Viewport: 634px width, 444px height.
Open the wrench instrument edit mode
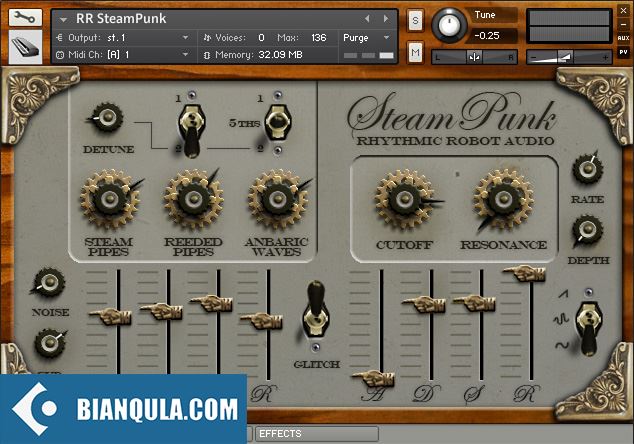25,17
